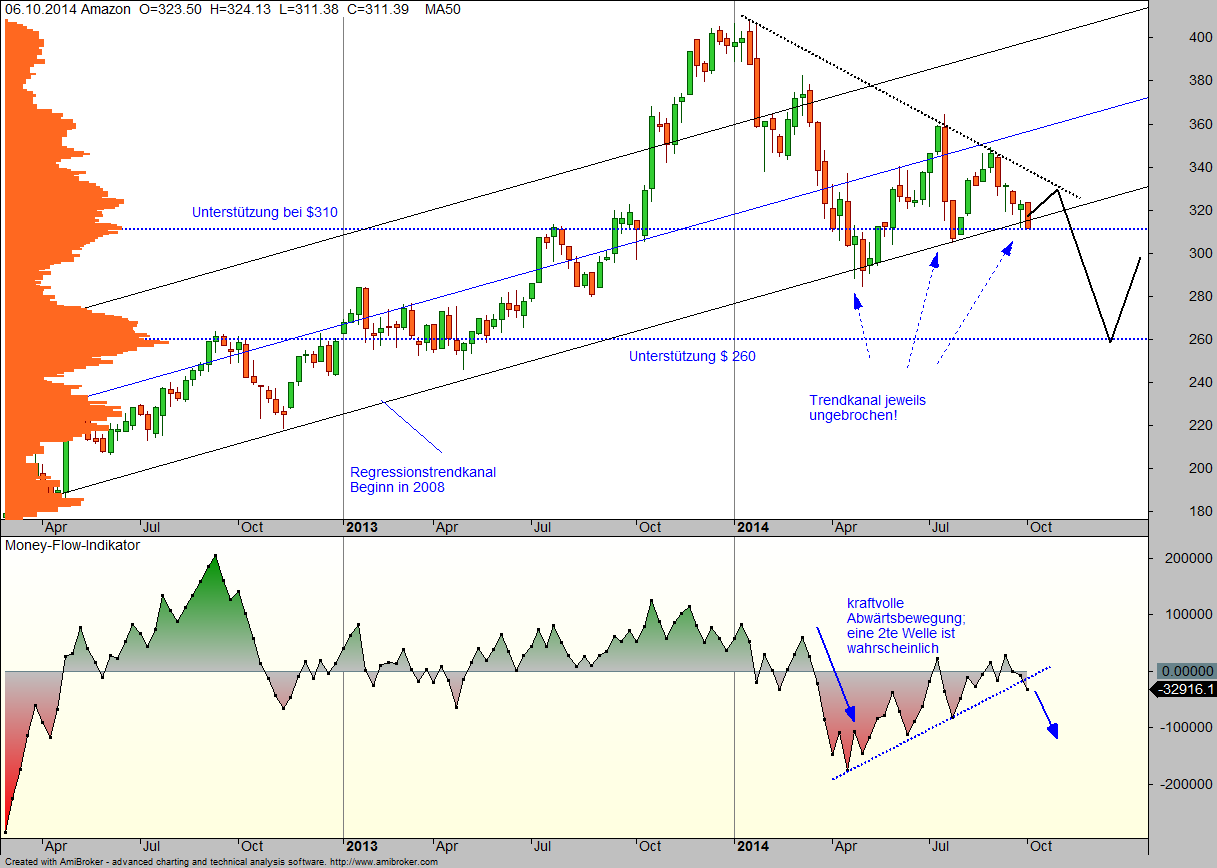
Task: Click the '2014' label on price time axis
Action: click(x=752, y=527)
